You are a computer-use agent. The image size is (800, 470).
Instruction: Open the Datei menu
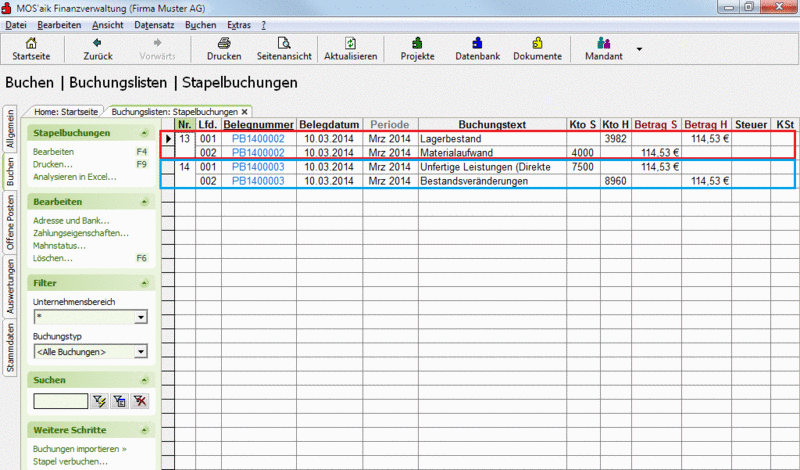pos(16,25)
